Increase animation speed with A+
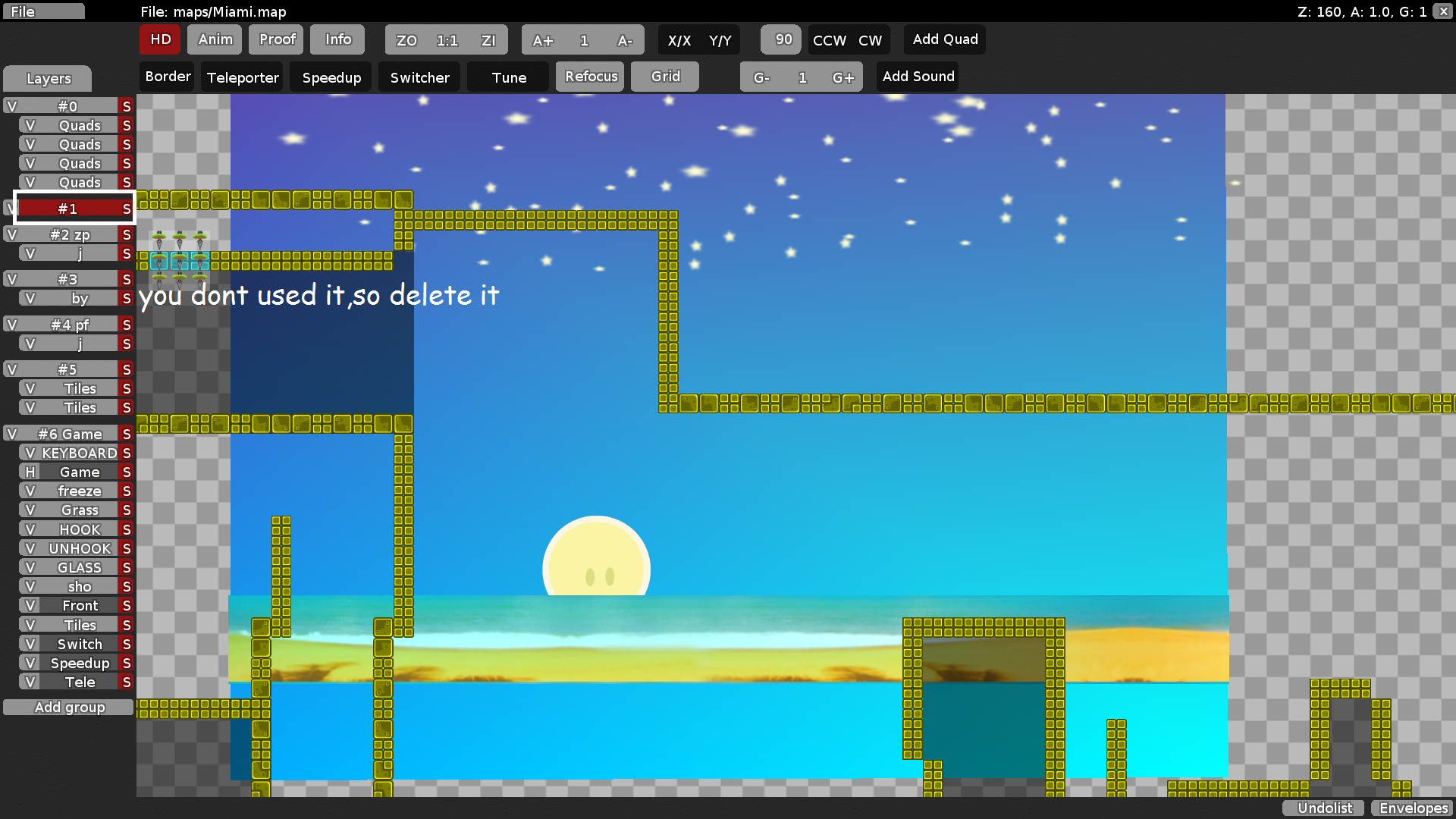 (x=543, y=40)
